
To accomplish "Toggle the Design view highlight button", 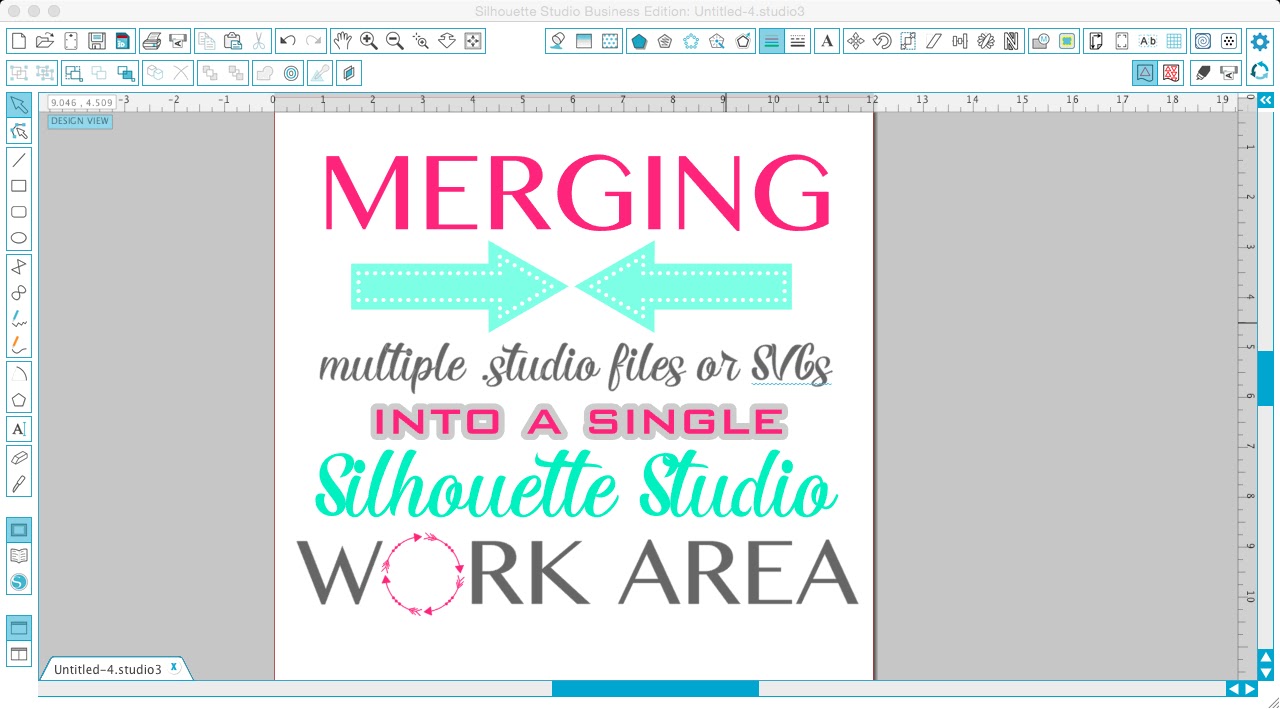I will point(1143,72).
